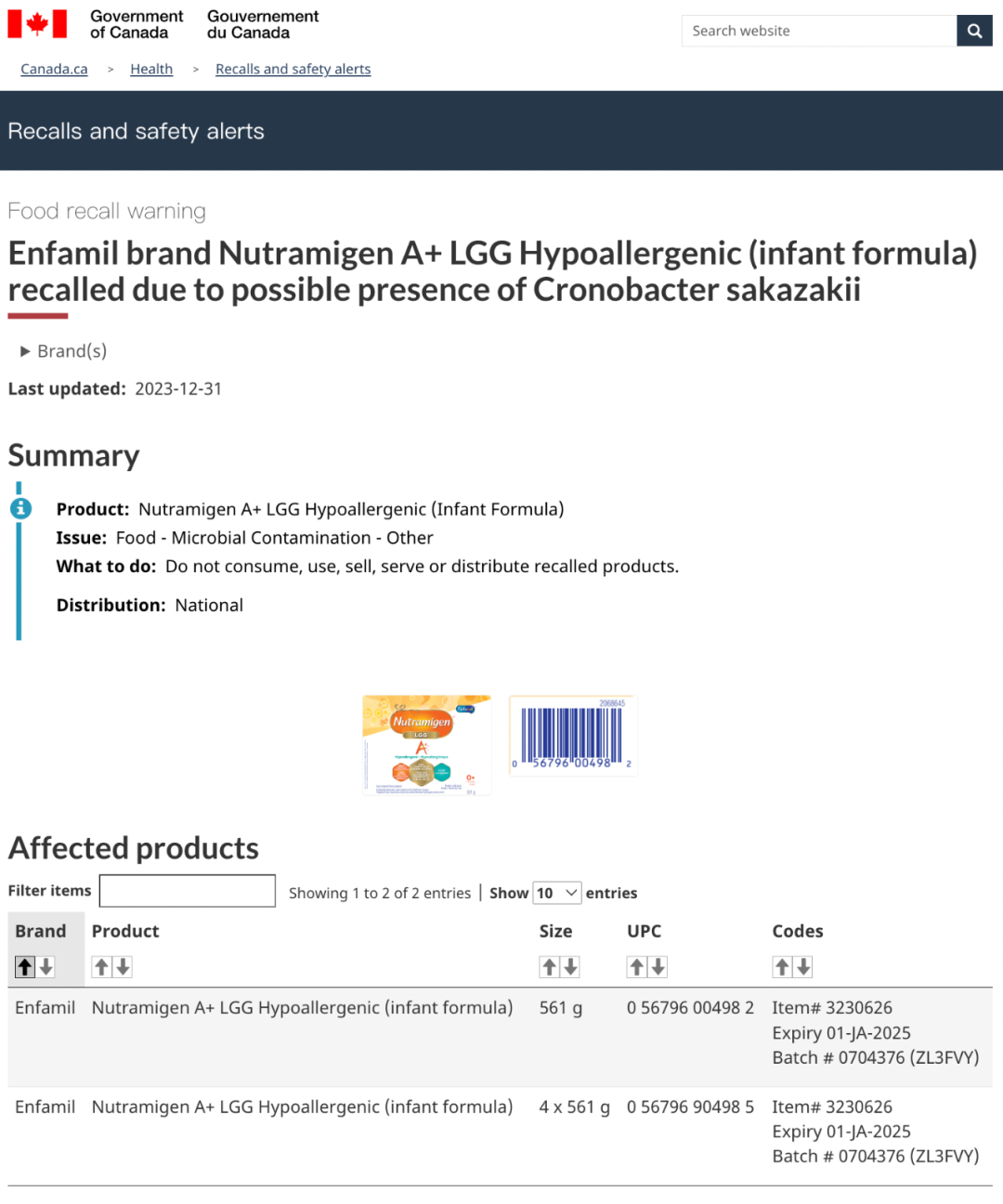This screenshot has height=1204, width=1003.
Task: Focus the Search website field
Action: [819, 31]
